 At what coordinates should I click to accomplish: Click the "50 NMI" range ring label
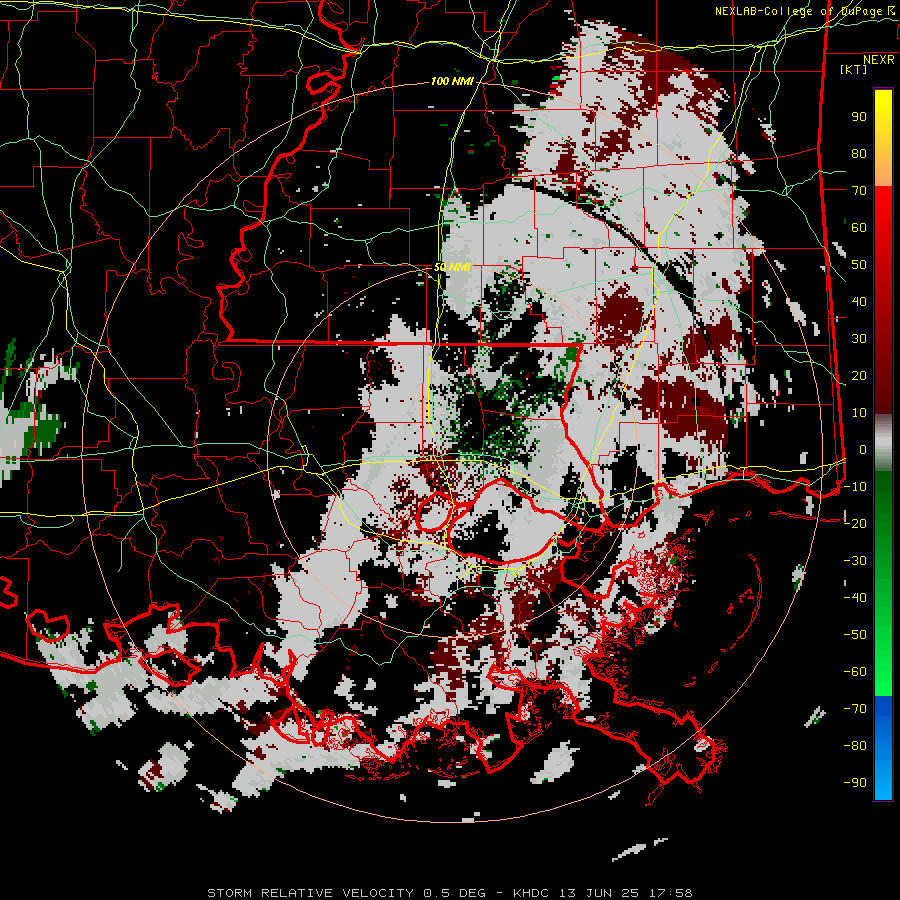[x=452, y=267]
